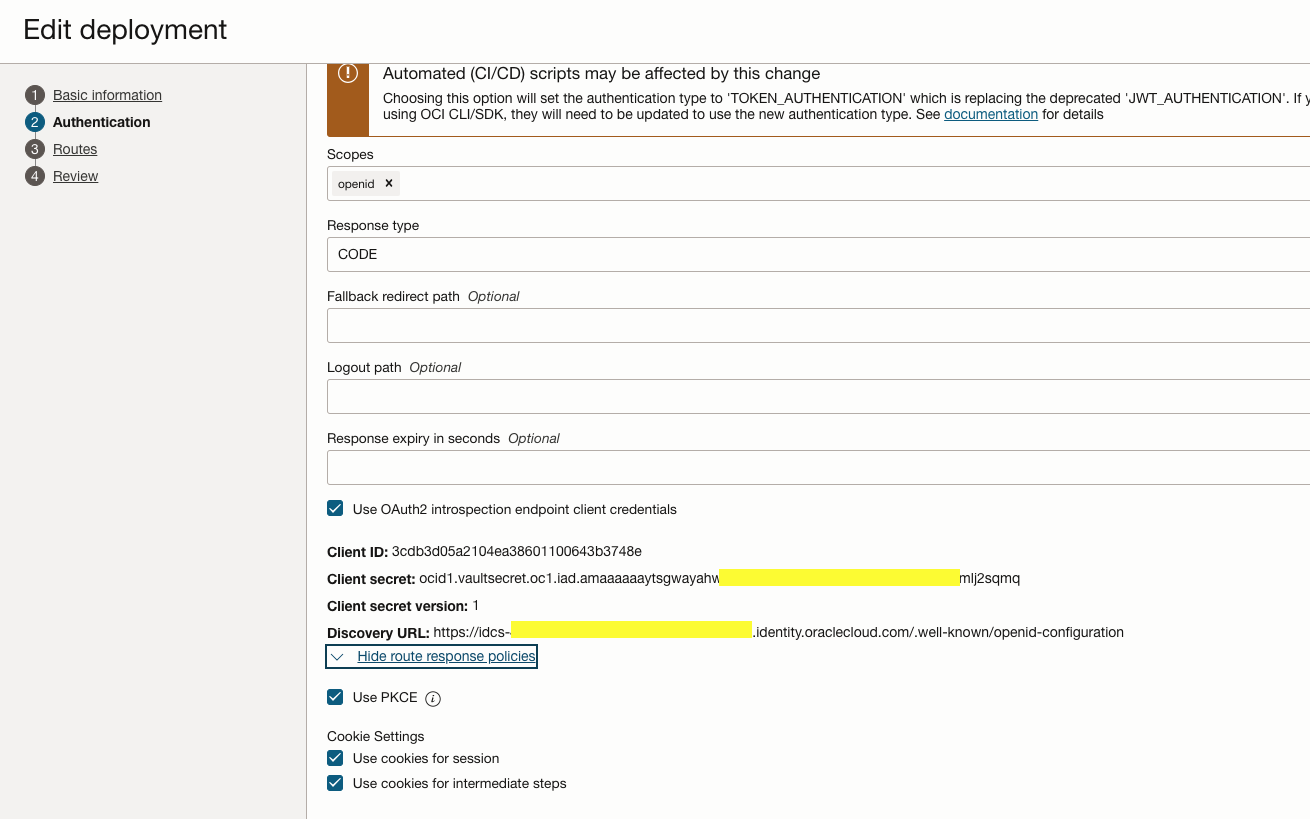Open the Review step
The height and width of the screenshot is (819, 1310).
[75, 176]
